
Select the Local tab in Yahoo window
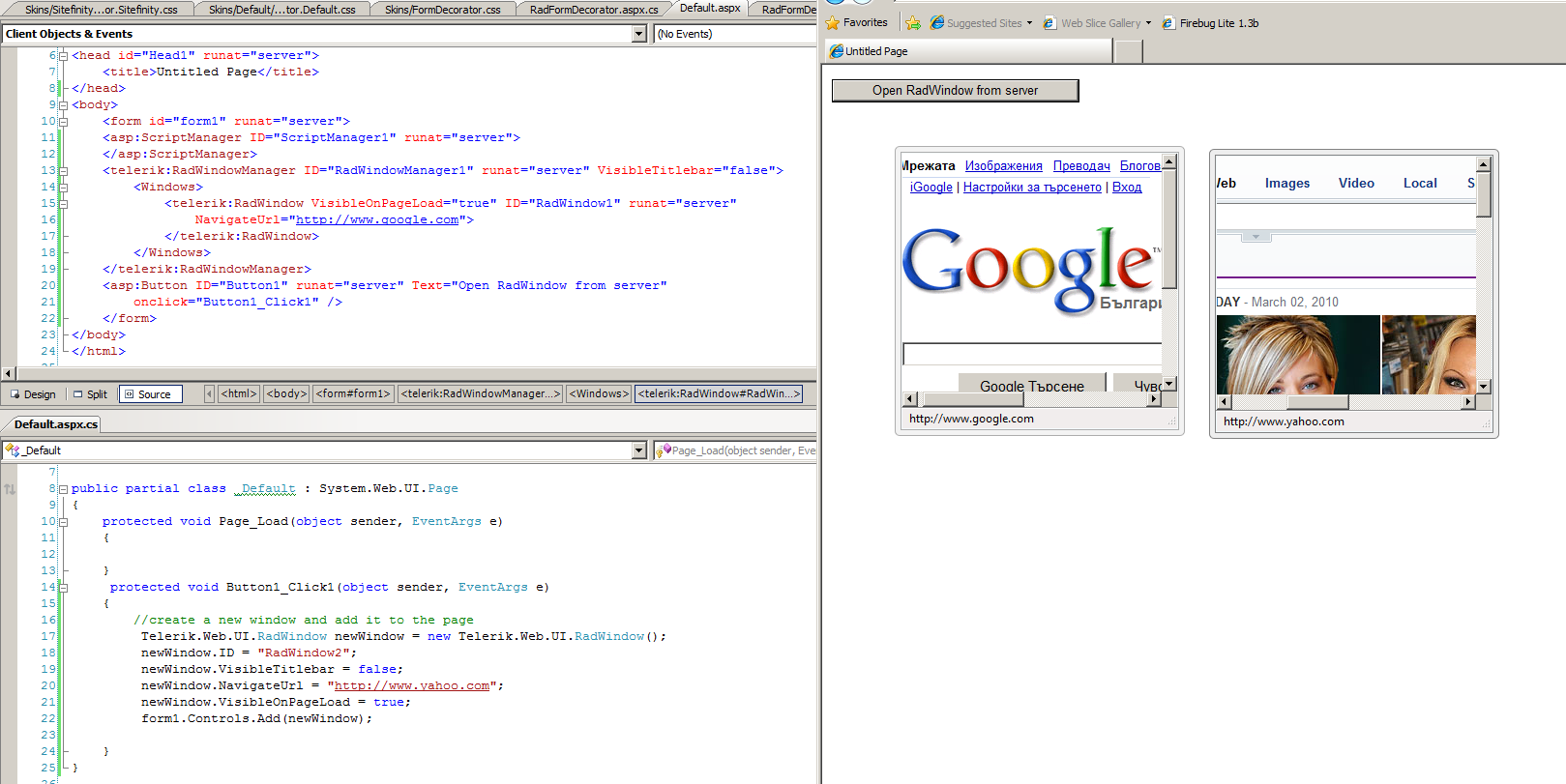pos(1420,184)
